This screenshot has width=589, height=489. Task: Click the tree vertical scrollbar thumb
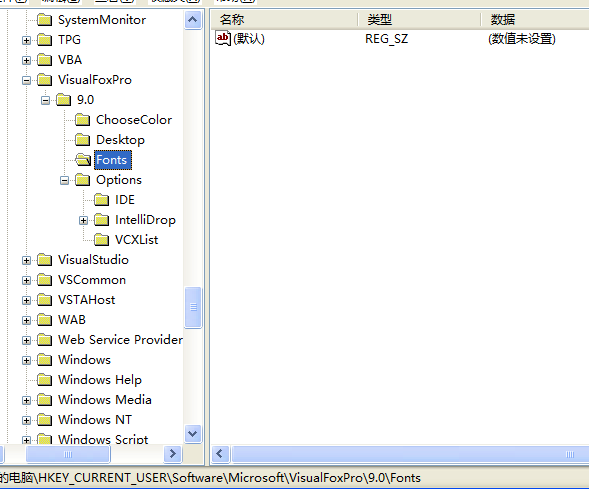coord(193,307)
